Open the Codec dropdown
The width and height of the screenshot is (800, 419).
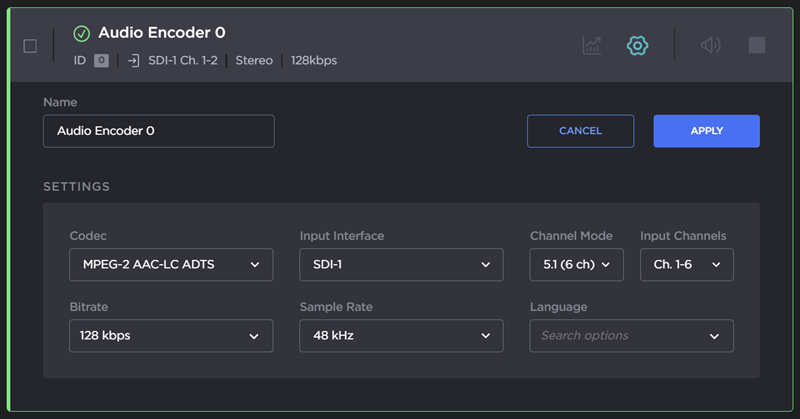[x=171, y=265]
